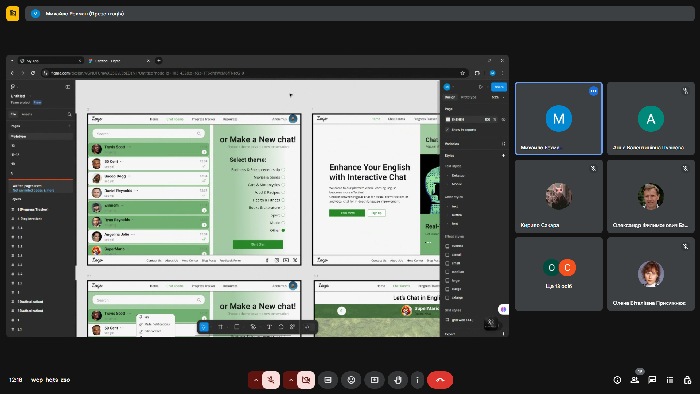Open more options menu
This screenshot has width=700, height=394.
[417, 380]
